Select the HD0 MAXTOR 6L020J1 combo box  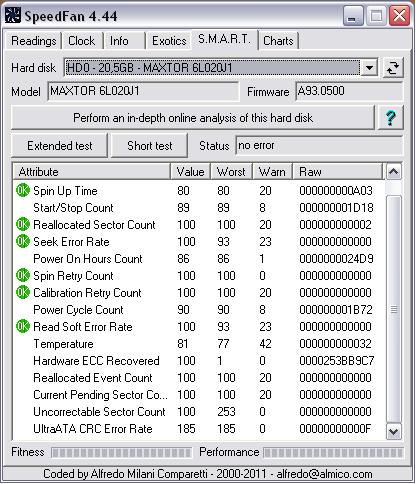pos(220,68)
